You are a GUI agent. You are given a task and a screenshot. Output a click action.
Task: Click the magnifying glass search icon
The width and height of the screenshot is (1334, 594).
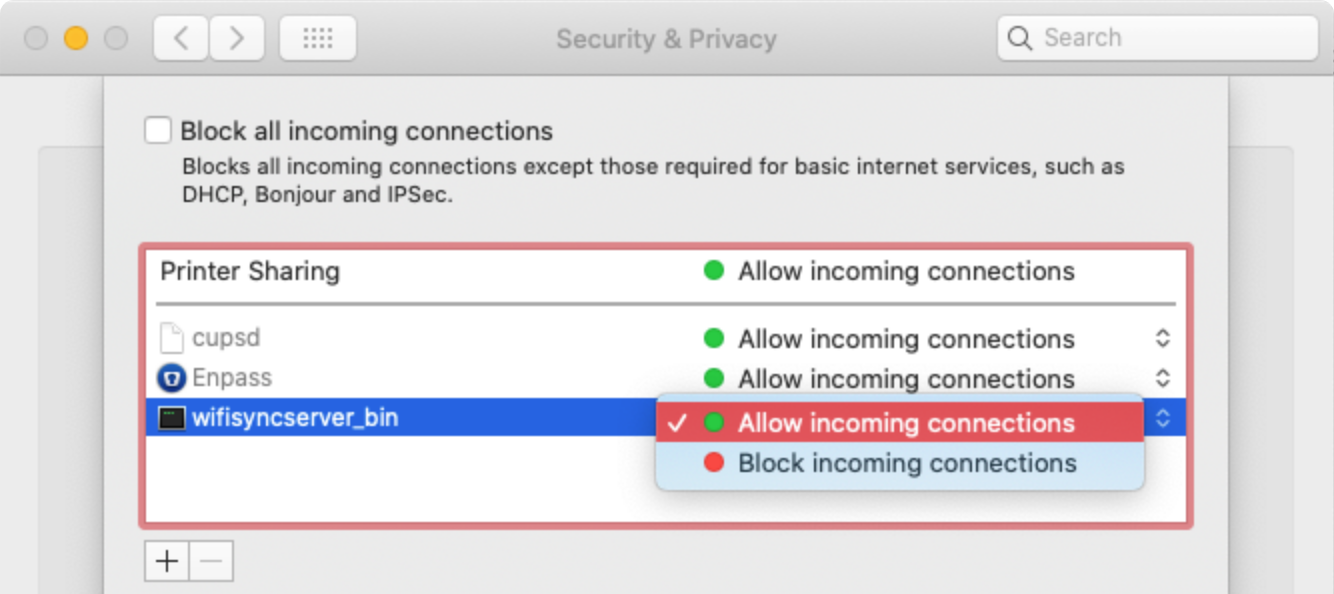pyautogui.click(x=1019, y=38)
